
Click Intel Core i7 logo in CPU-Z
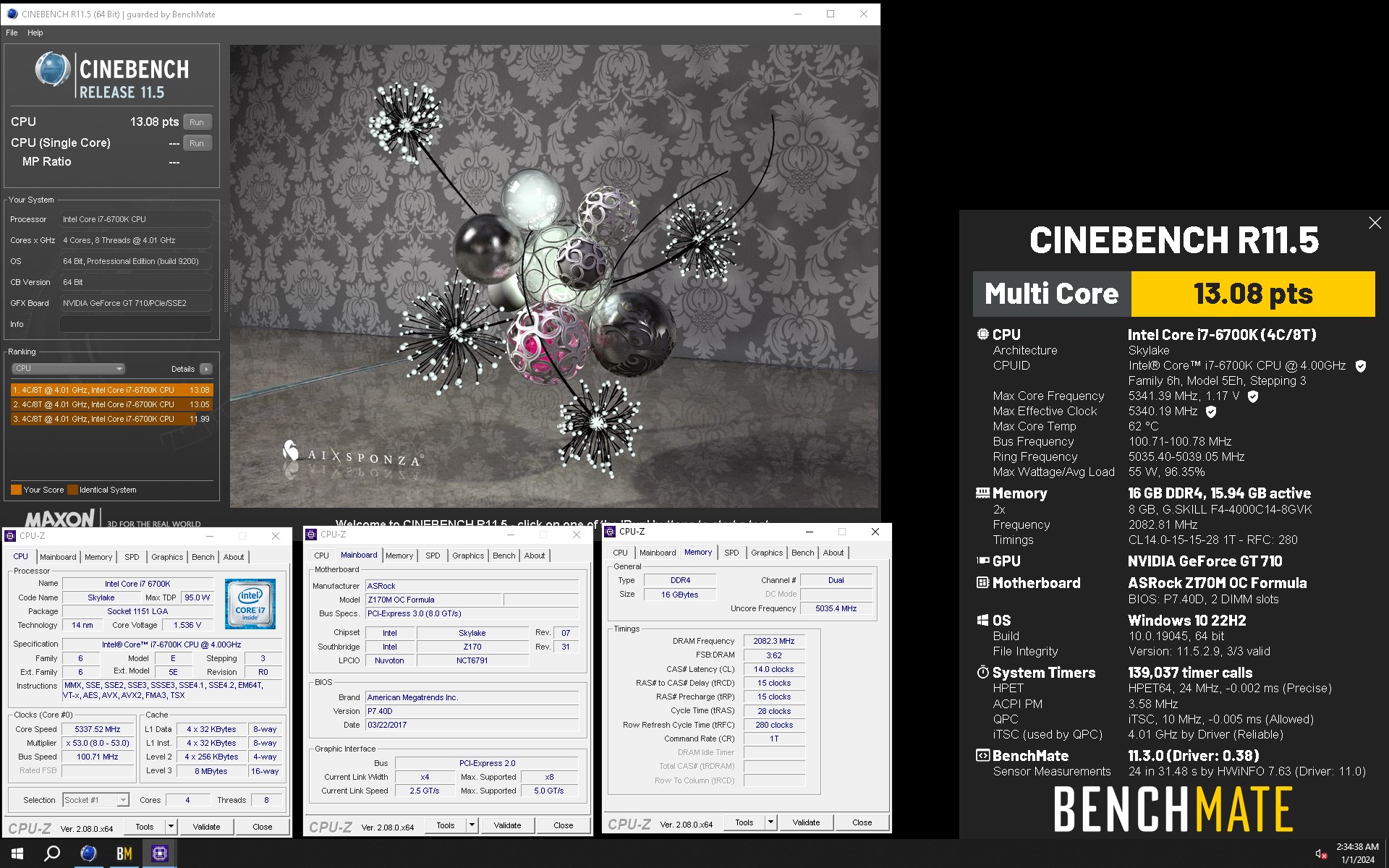(250, 603)
